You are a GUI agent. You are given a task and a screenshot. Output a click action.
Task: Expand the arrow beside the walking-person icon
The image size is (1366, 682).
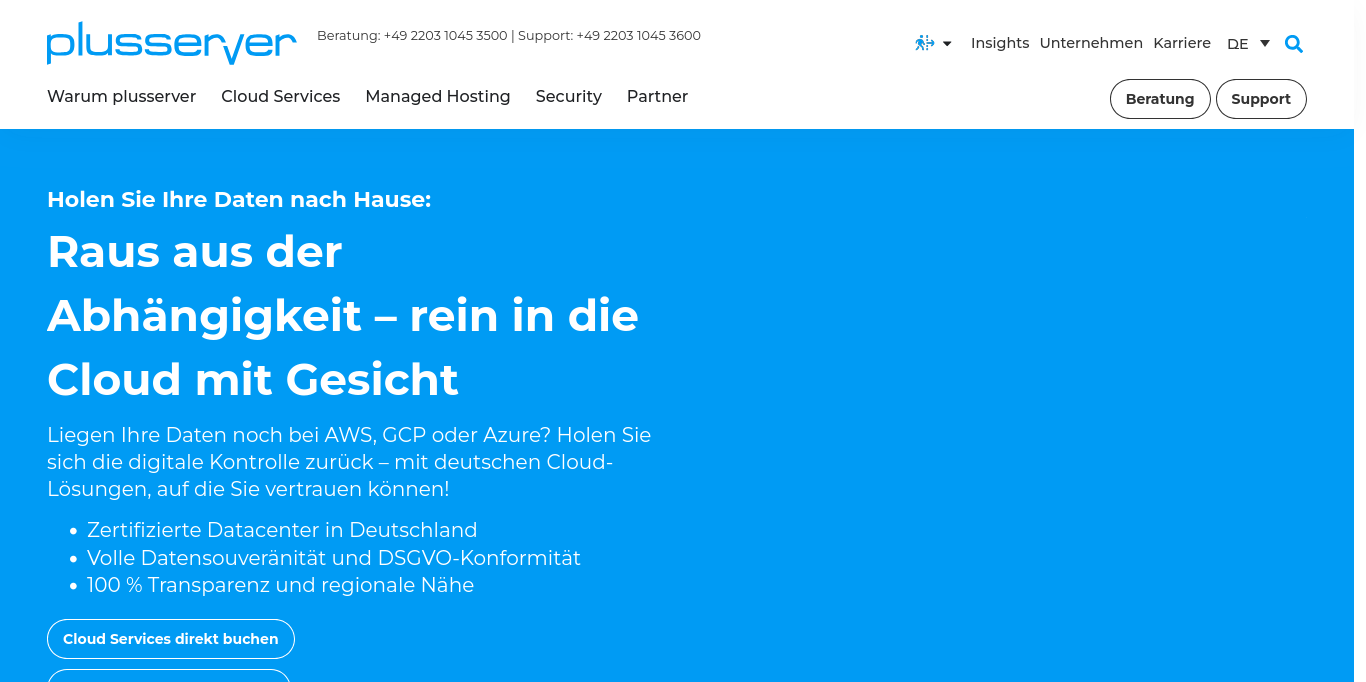coord(947,44)
